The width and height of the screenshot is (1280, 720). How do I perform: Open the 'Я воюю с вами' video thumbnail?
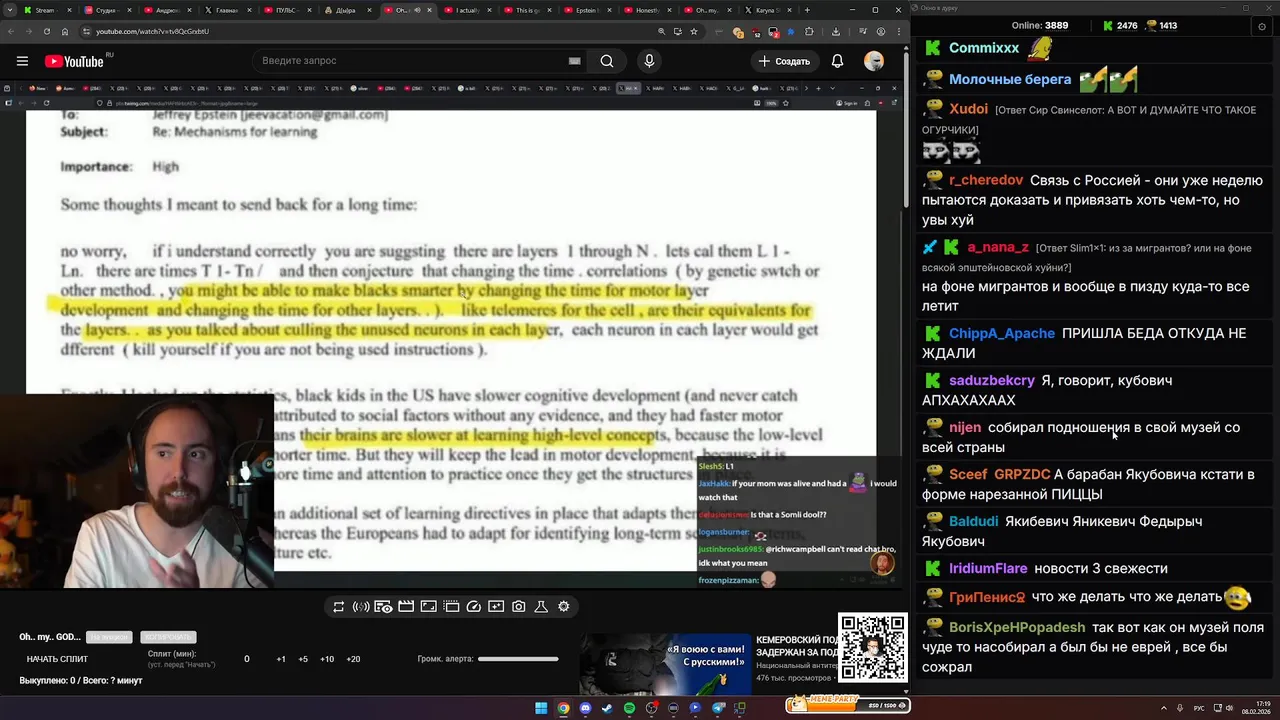click(x=665, y=664)
